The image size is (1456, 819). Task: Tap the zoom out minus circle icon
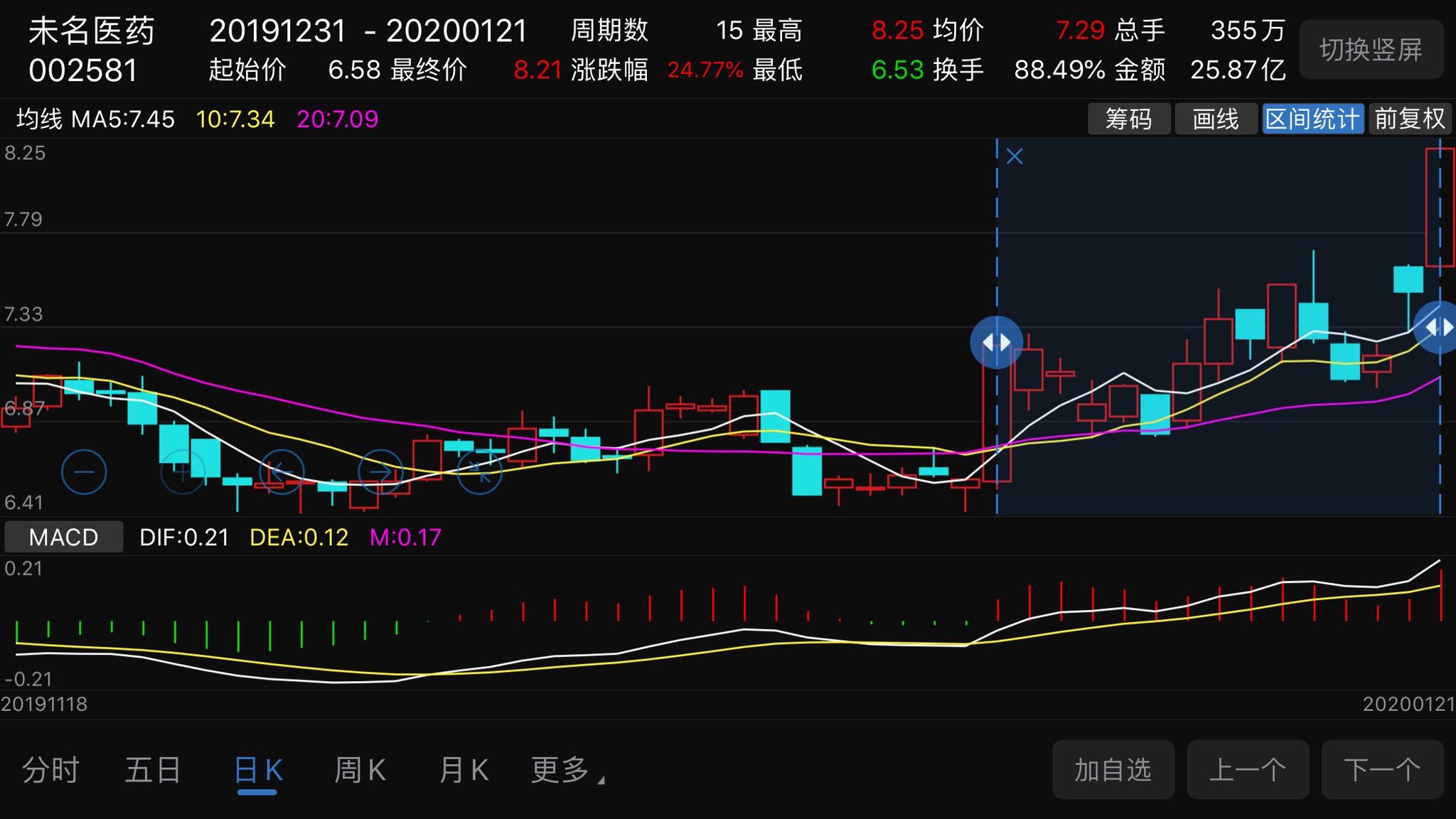(84, 472)
